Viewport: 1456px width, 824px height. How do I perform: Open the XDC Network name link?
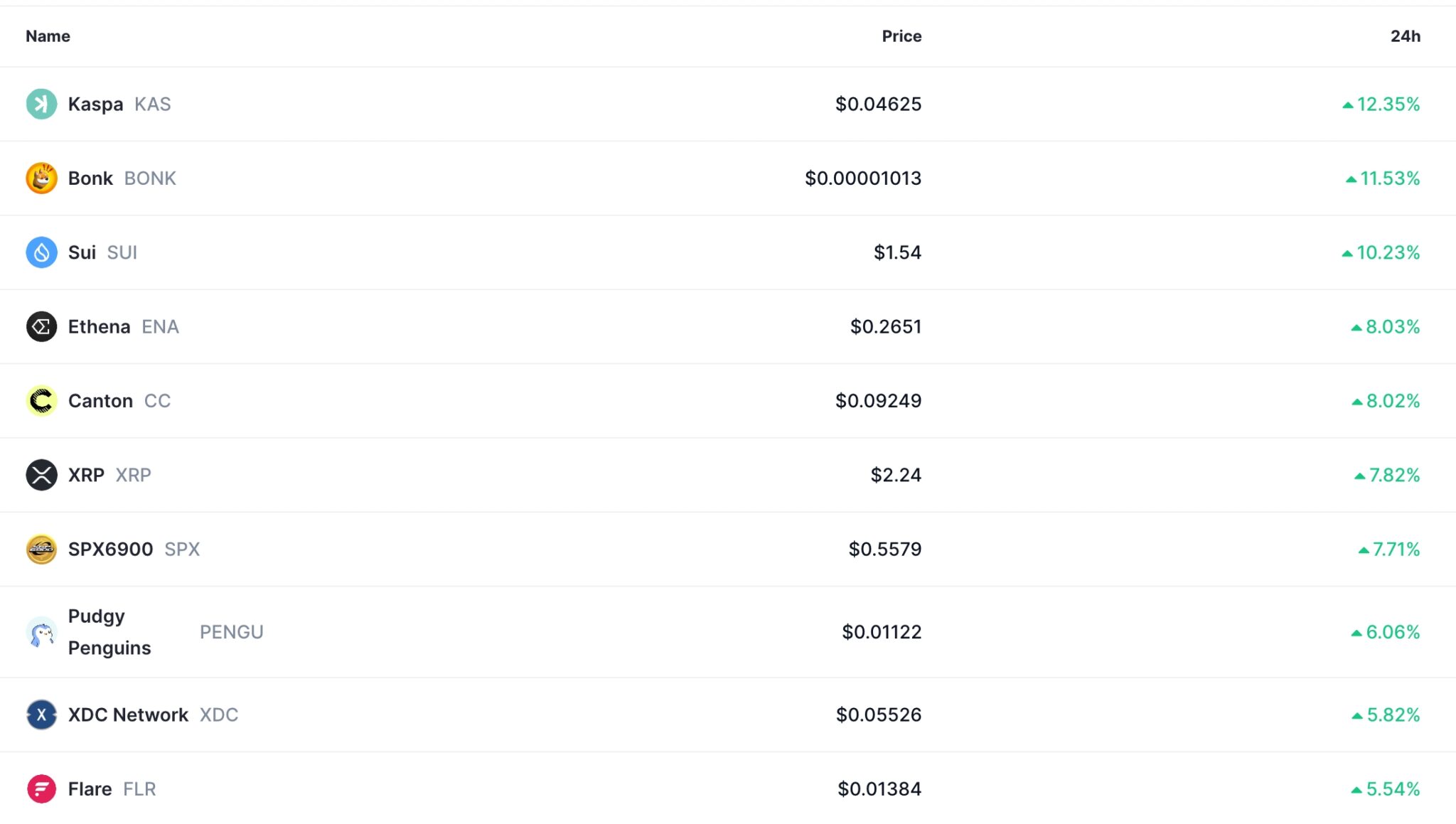click(x=128, y=715)
